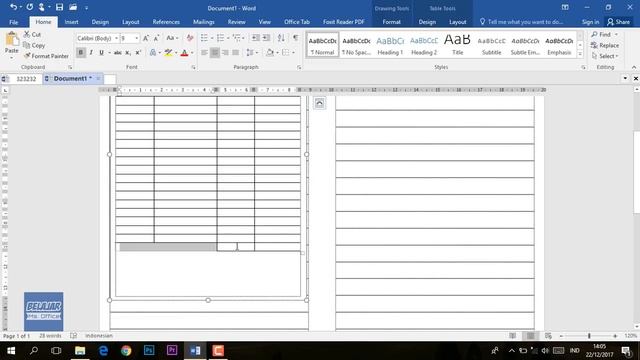Viewport: 640px width, 360px height.
Task: Select the Copy command
Action: (x=34, y=45)
